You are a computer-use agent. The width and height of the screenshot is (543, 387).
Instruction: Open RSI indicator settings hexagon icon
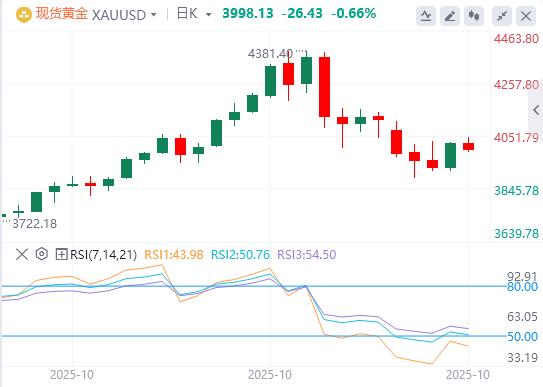pos(42,254)
